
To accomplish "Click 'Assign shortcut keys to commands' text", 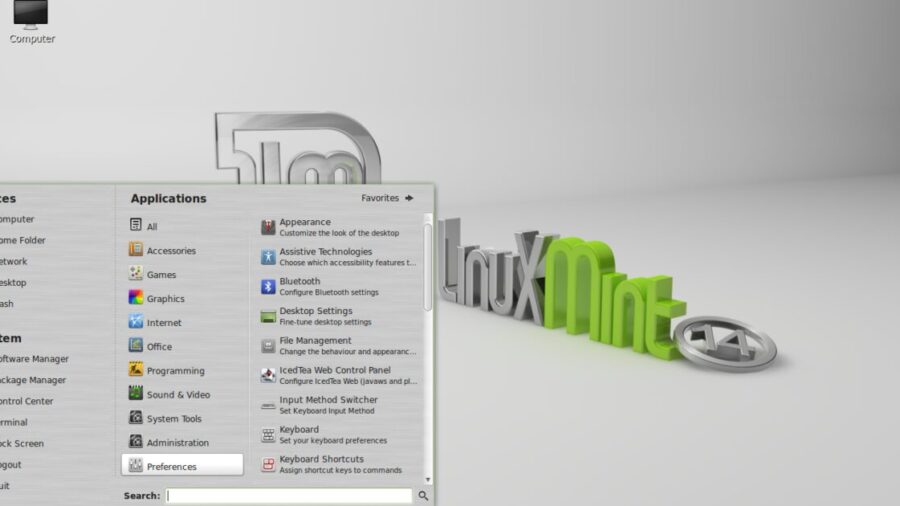I will pos(340,470).
